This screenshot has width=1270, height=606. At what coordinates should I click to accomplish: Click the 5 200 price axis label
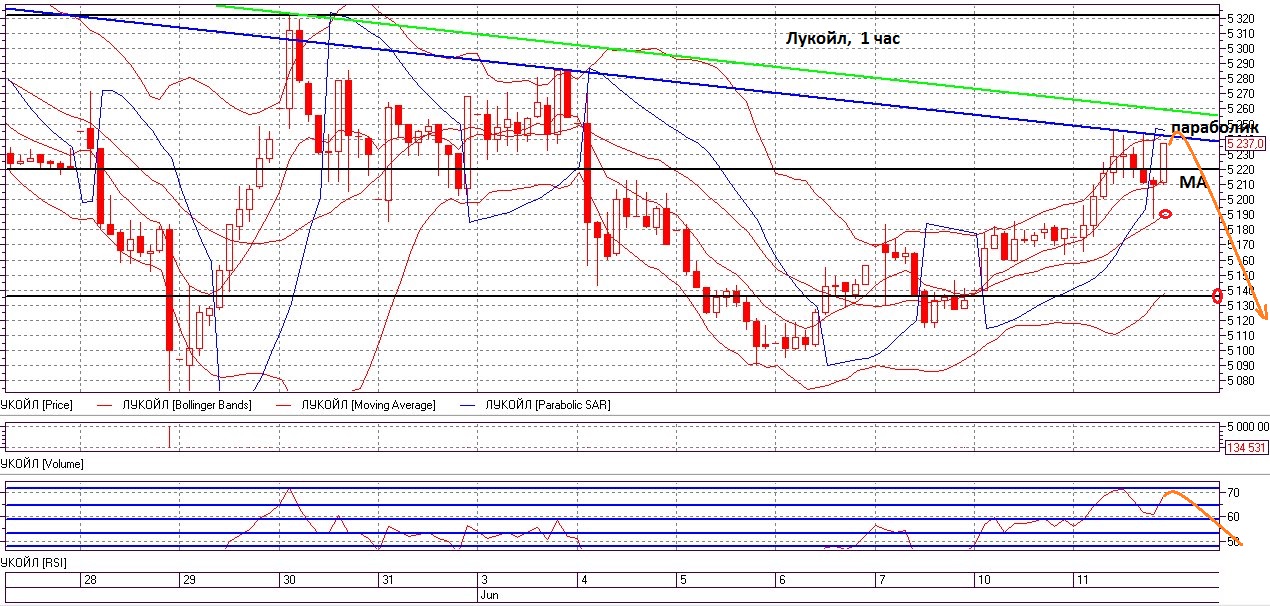(1243, 199)
